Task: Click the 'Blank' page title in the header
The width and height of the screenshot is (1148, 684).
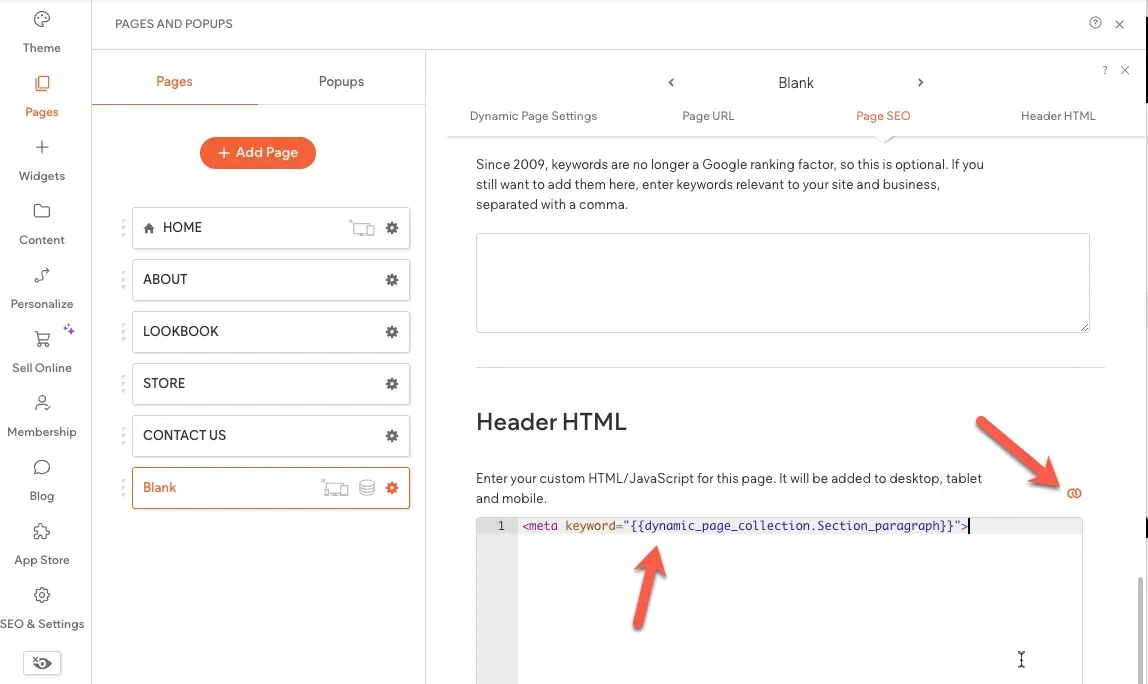Action: (796, 83)
